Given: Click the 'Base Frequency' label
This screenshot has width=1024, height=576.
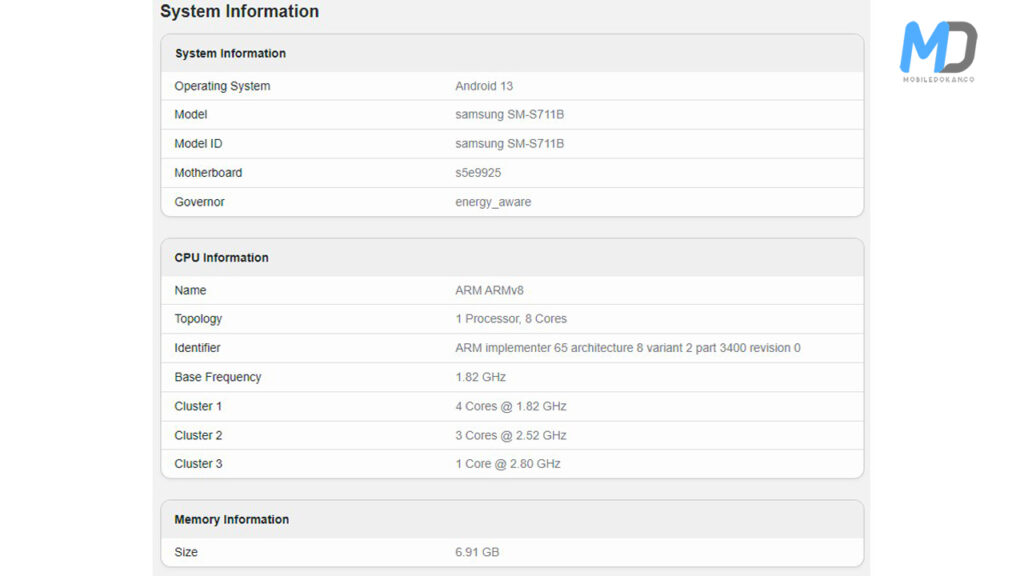Looking at the screenshot, I should pos(217,377).
